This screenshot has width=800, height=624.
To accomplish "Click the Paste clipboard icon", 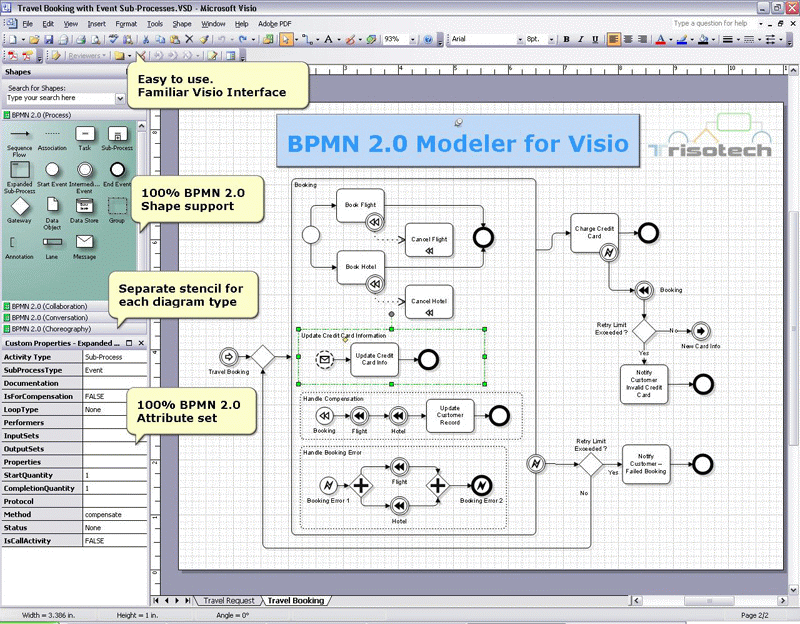I will [175, 39].
